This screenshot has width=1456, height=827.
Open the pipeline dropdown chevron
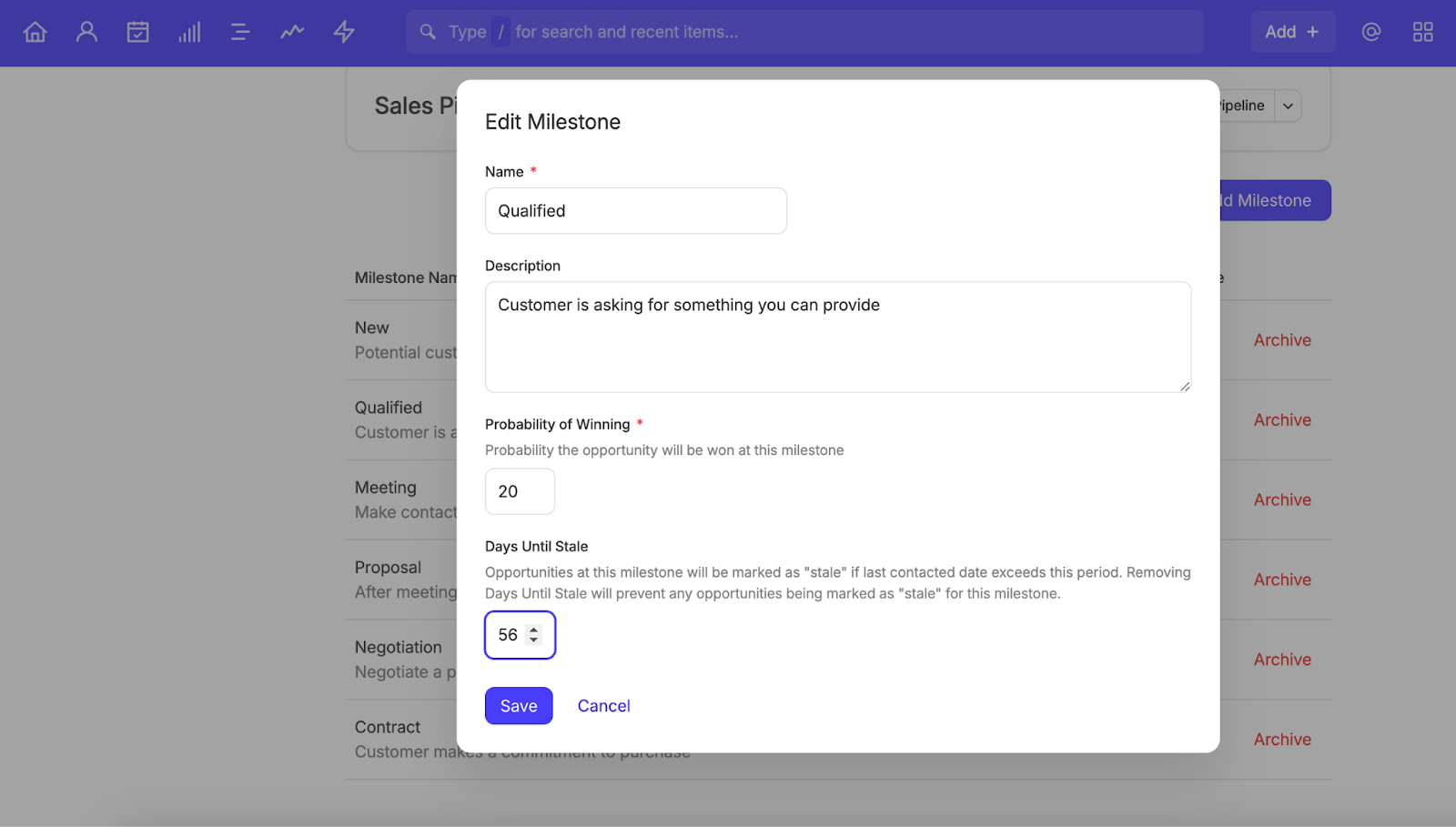(1288, 106)
